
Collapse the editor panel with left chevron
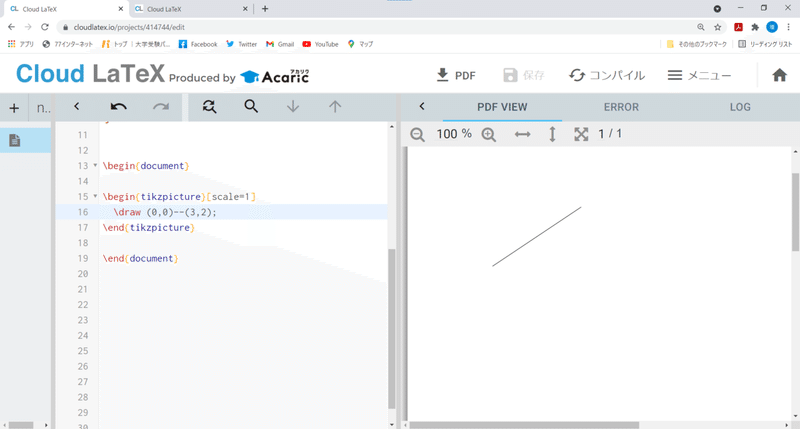click(x=77, y=106)
